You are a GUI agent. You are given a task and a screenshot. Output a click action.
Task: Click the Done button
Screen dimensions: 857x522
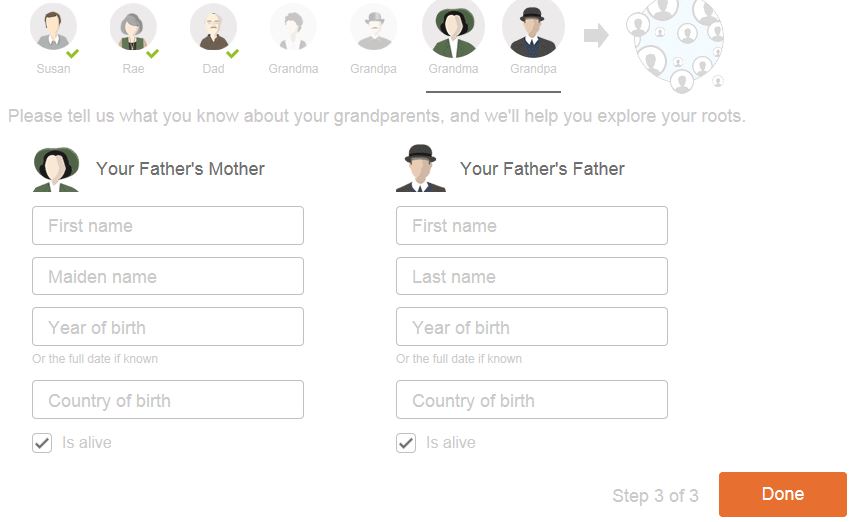(x=782, y=494)
